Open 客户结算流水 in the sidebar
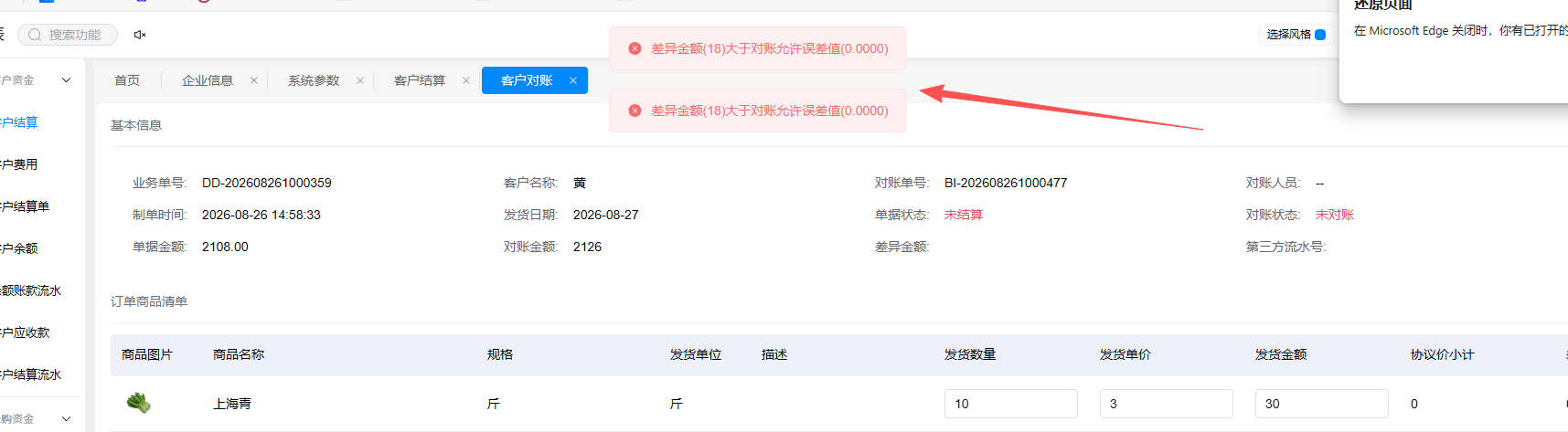The image size is (1568, 432). point(30,374)
